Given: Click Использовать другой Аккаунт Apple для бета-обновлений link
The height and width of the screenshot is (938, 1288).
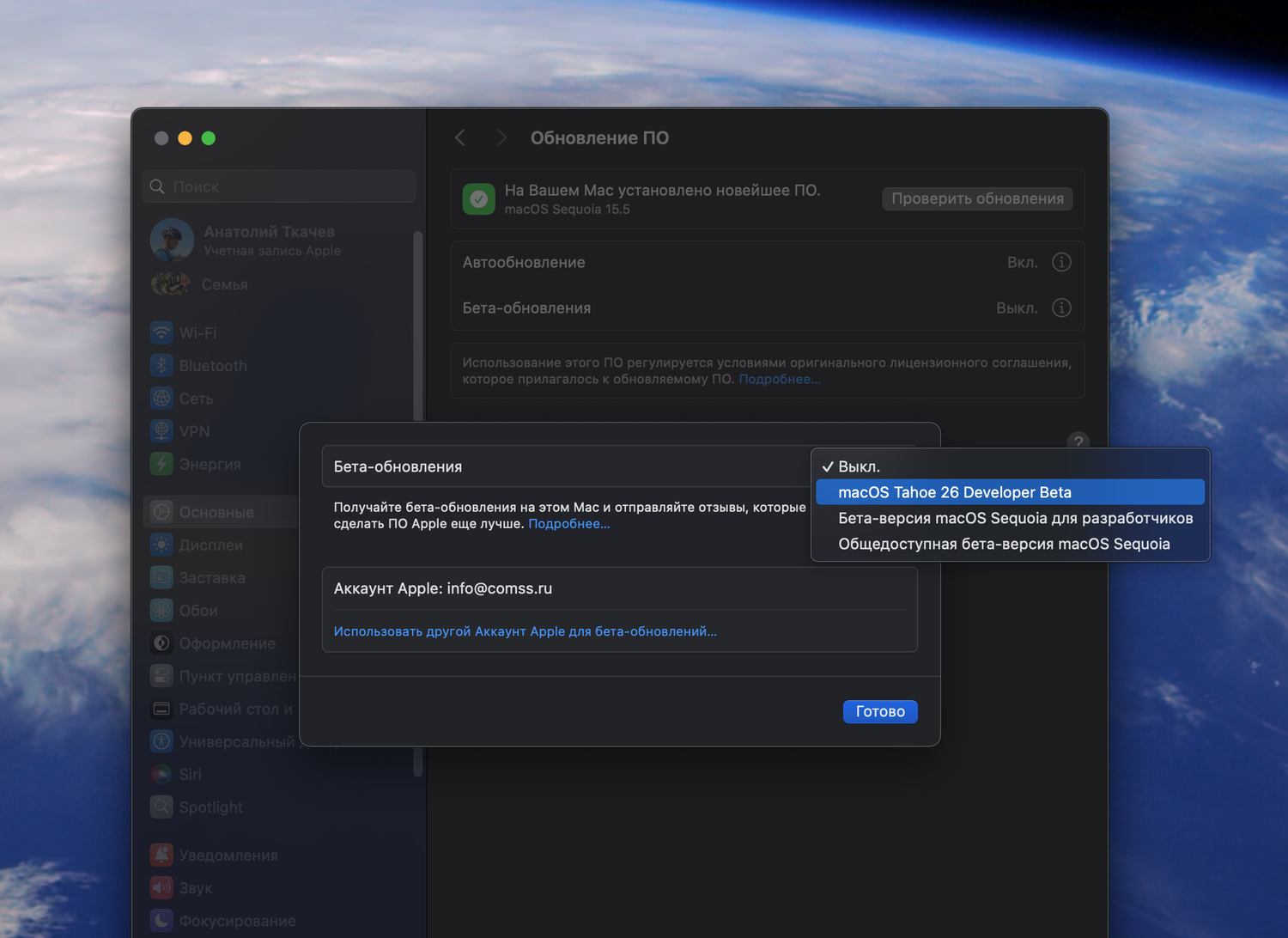Looking at the screenshot, I should [525, 631].
